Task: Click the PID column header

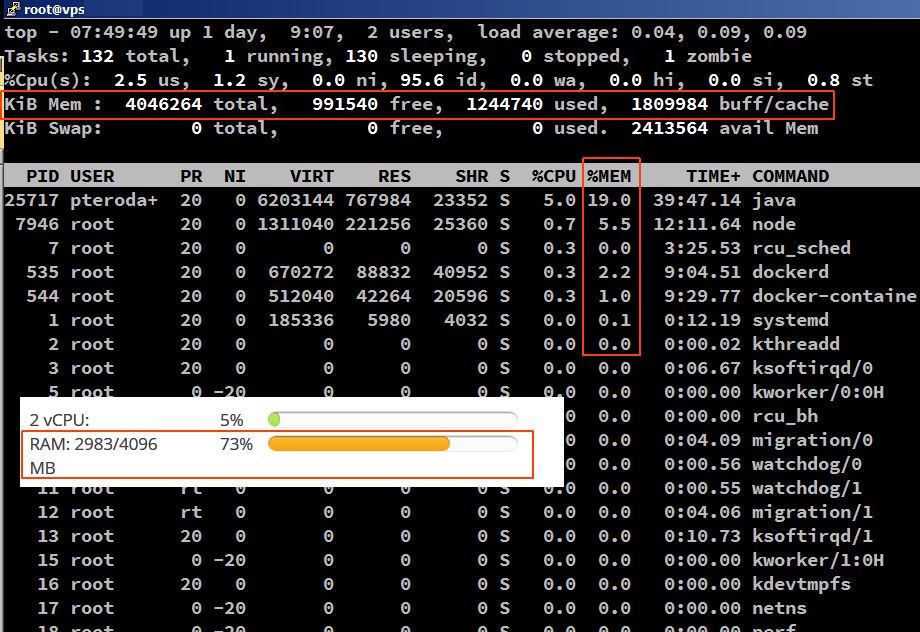Action: (42, 176)
